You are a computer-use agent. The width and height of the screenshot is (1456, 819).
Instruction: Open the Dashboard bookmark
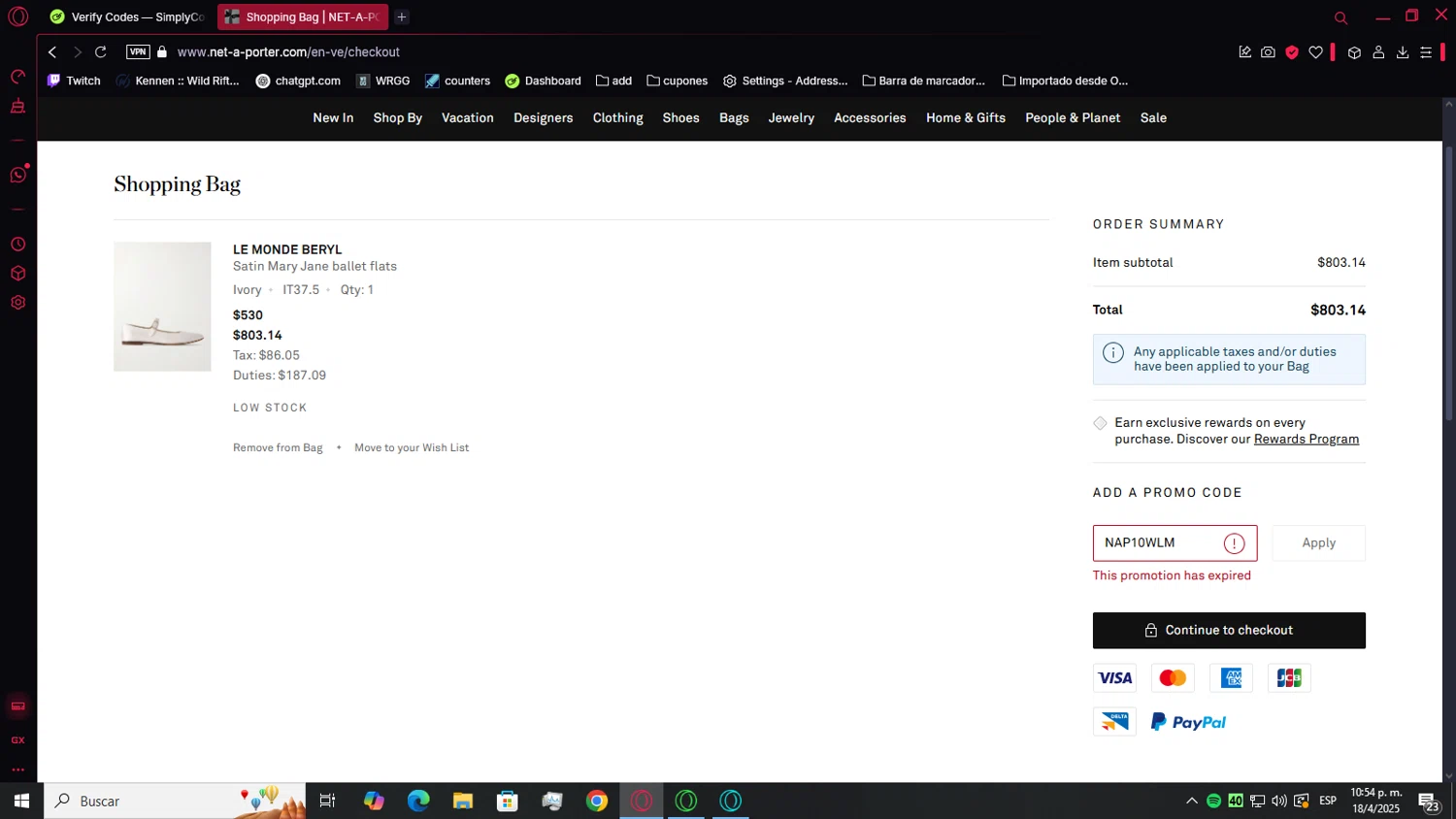pos(543,81)
